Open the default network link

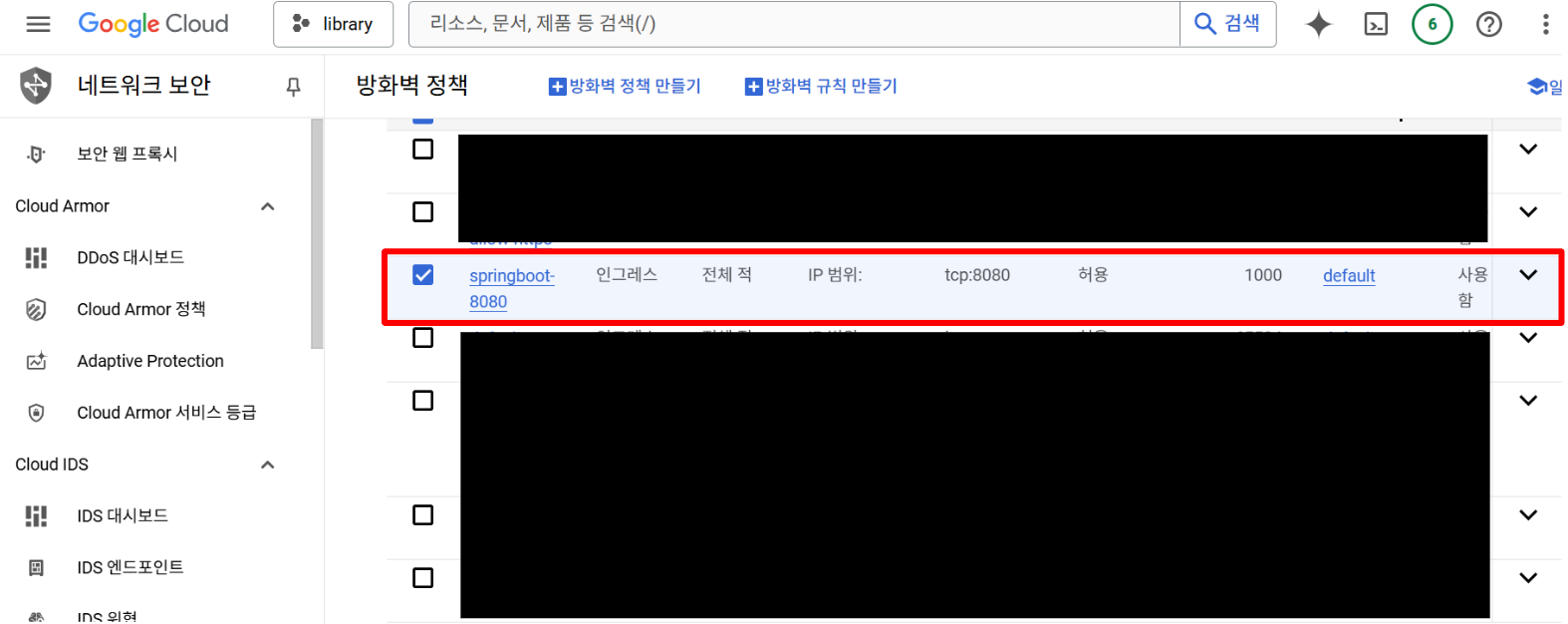[1349, 276]
